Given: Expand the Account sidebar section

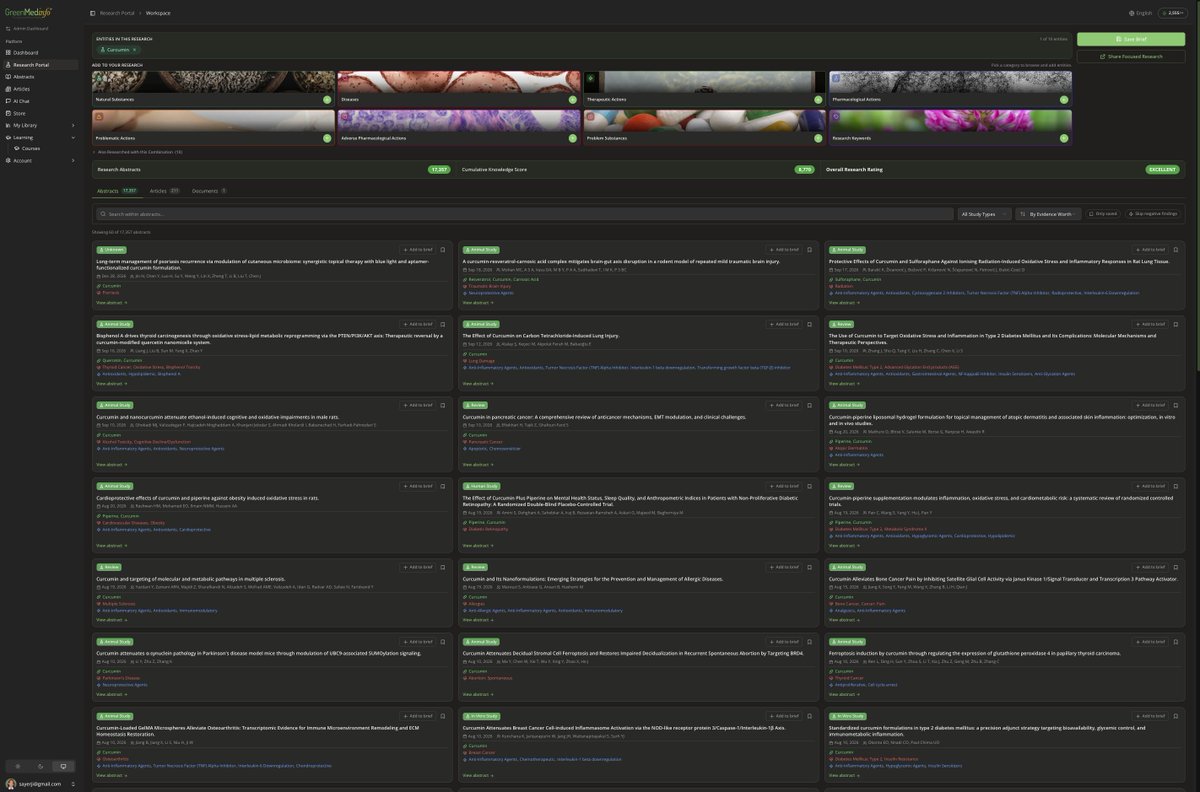Looking at the screenshot, I should 40,160.
